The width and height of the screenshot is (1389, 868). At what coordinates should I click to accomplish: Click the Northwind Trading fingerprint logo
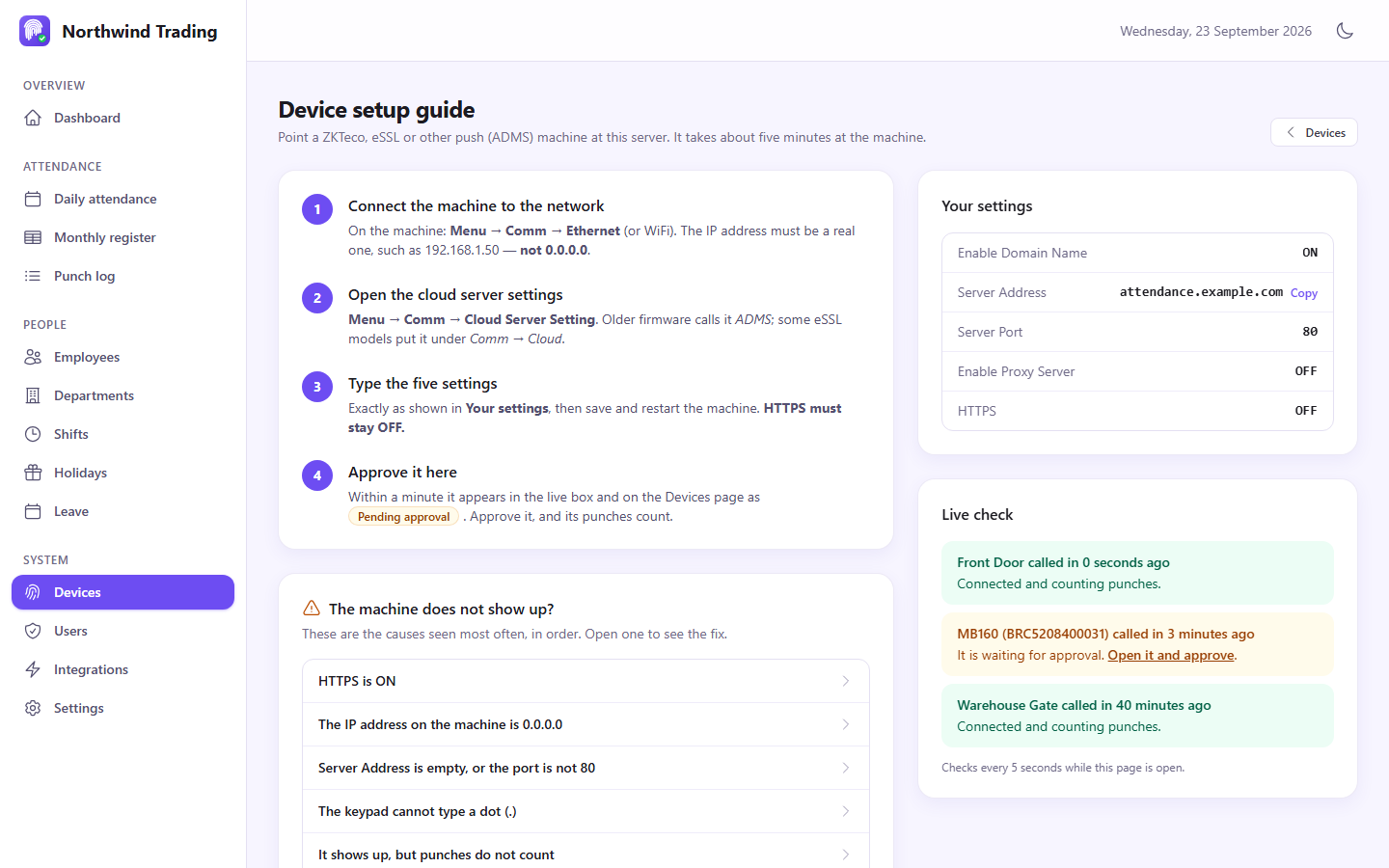35,31
